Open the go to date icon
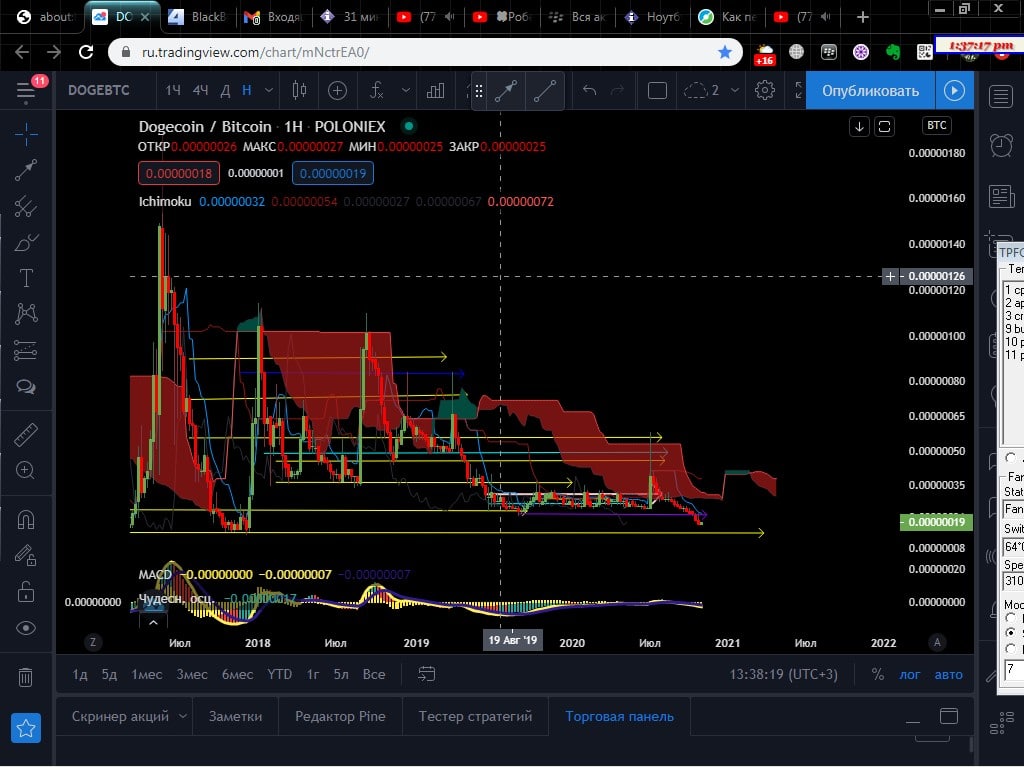 426,674
